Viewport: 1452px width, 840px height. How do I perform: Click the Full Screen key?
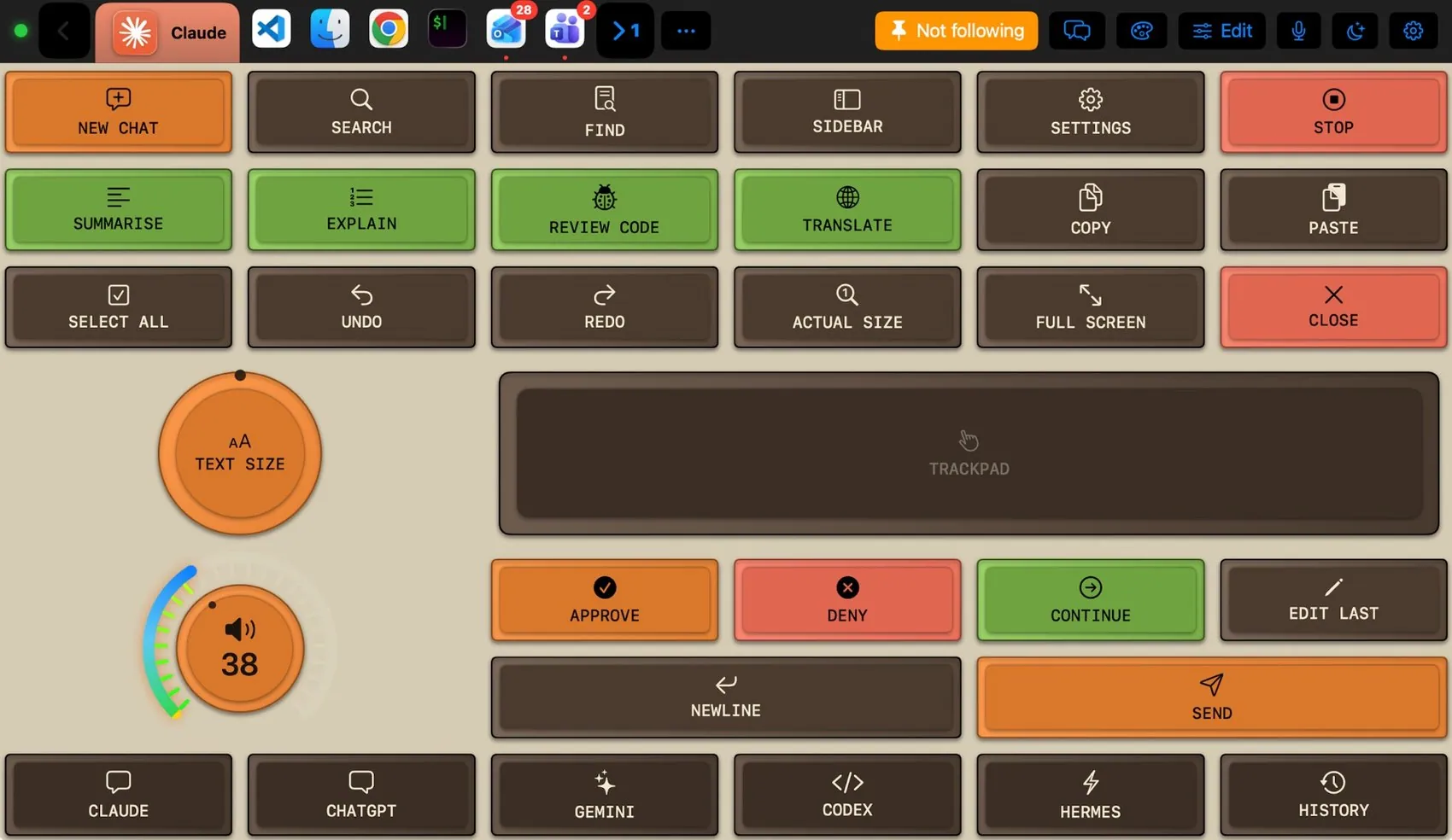(1091, 307)
